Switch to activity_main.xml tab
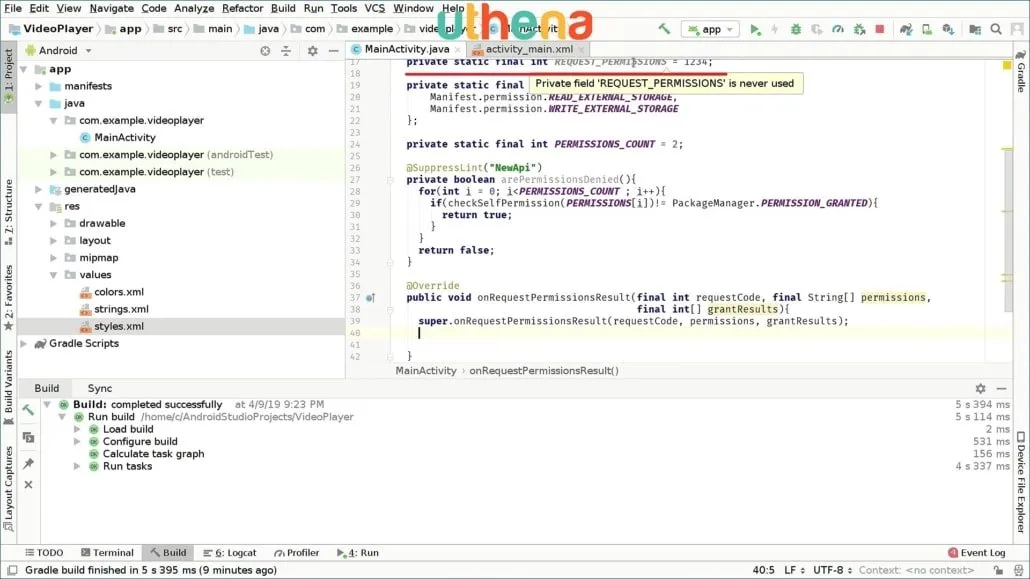Screen dimensions: 1030x579 pos(529,49)
